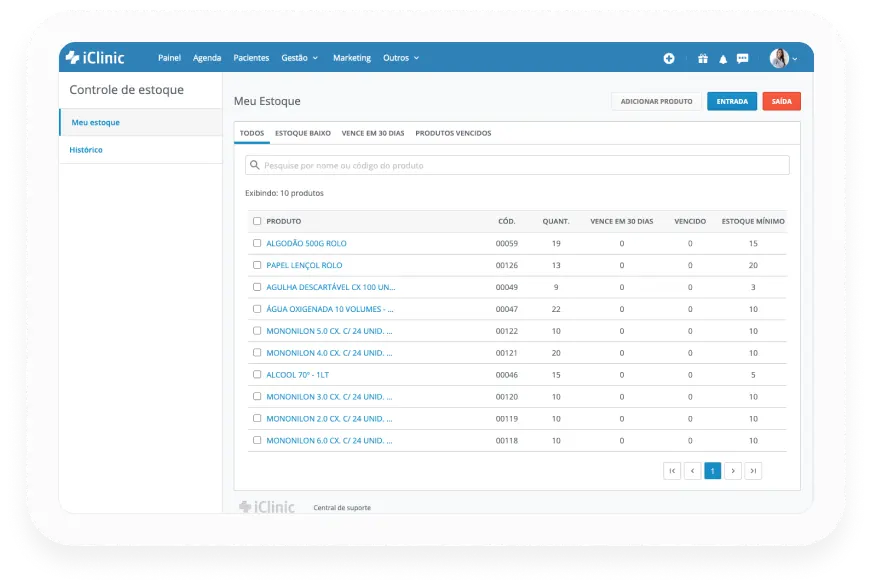872x583 pixels.
Task: Click the CÓD. column header
Action: click(x=507, y=221)
